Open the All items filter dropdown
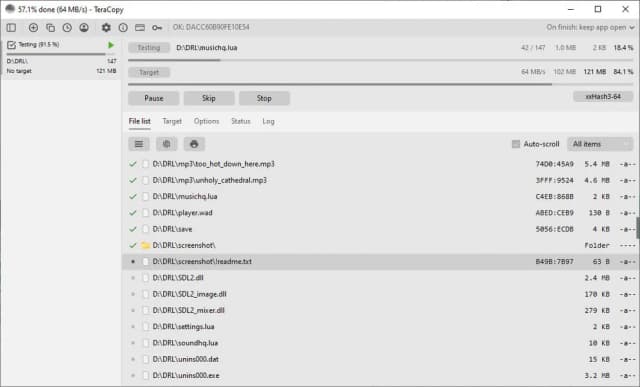The width and height of the screenshot is (640, 387). click(x=600, y=144)
